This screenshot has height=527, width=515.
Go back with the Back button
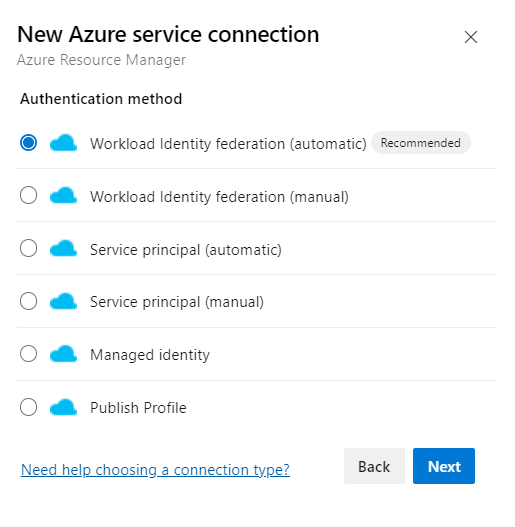[x=374, y=466]
